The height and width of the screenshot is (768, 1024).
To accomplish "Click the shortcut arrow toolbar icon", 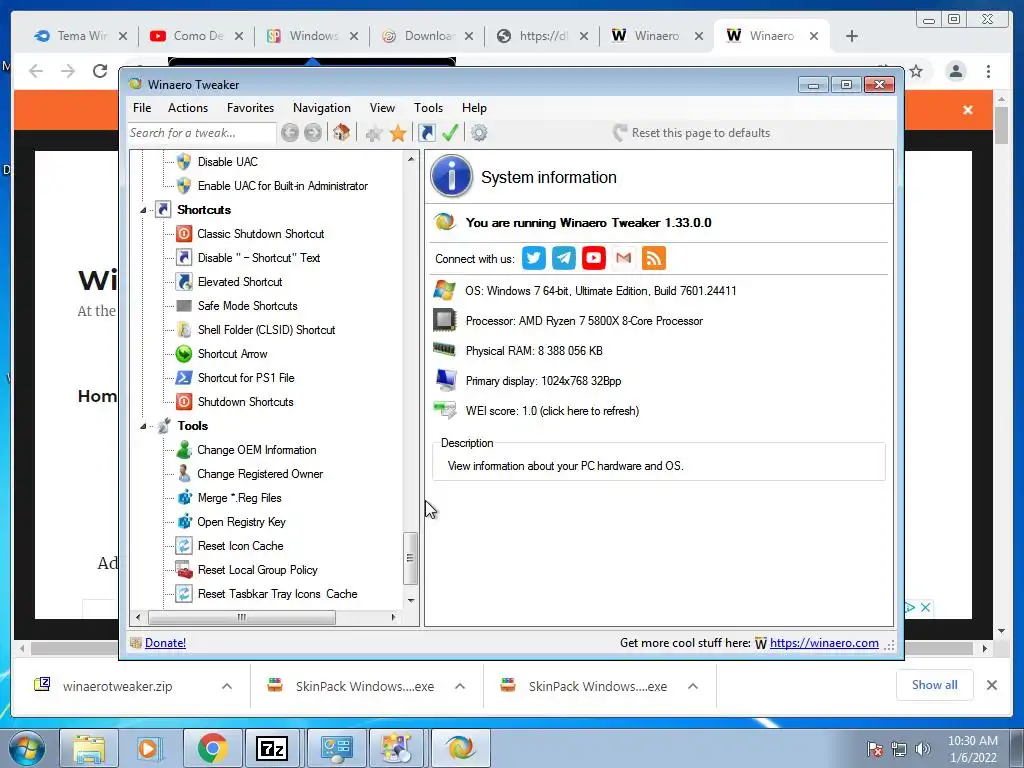I will click(426, 133).
